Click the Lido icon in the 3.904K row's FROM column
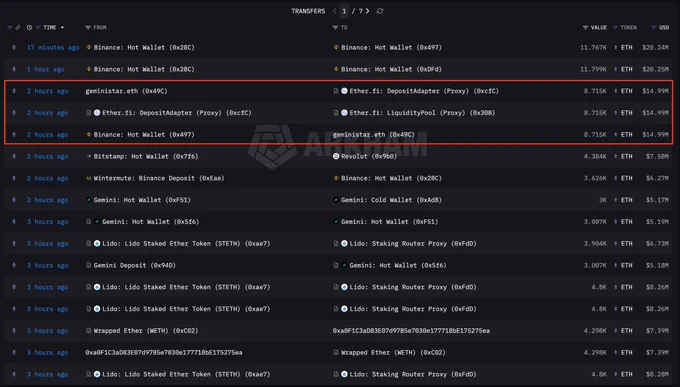The image size is (680, 387). coord(97,243)
